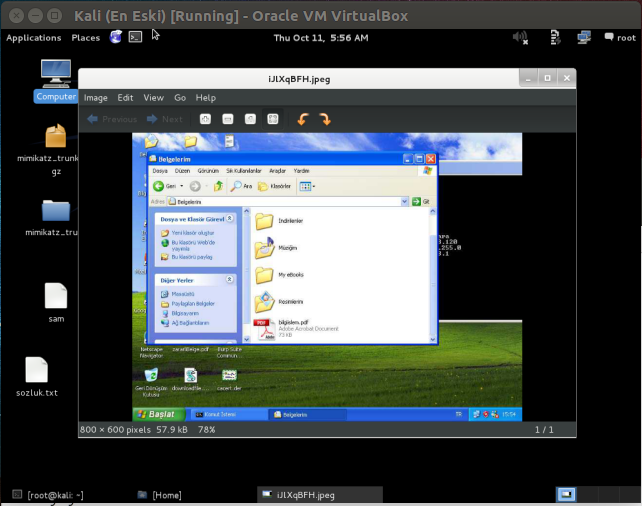
Task: Click the iJlXqBFH.jpeg window title
Action: [x=299, y=79]
